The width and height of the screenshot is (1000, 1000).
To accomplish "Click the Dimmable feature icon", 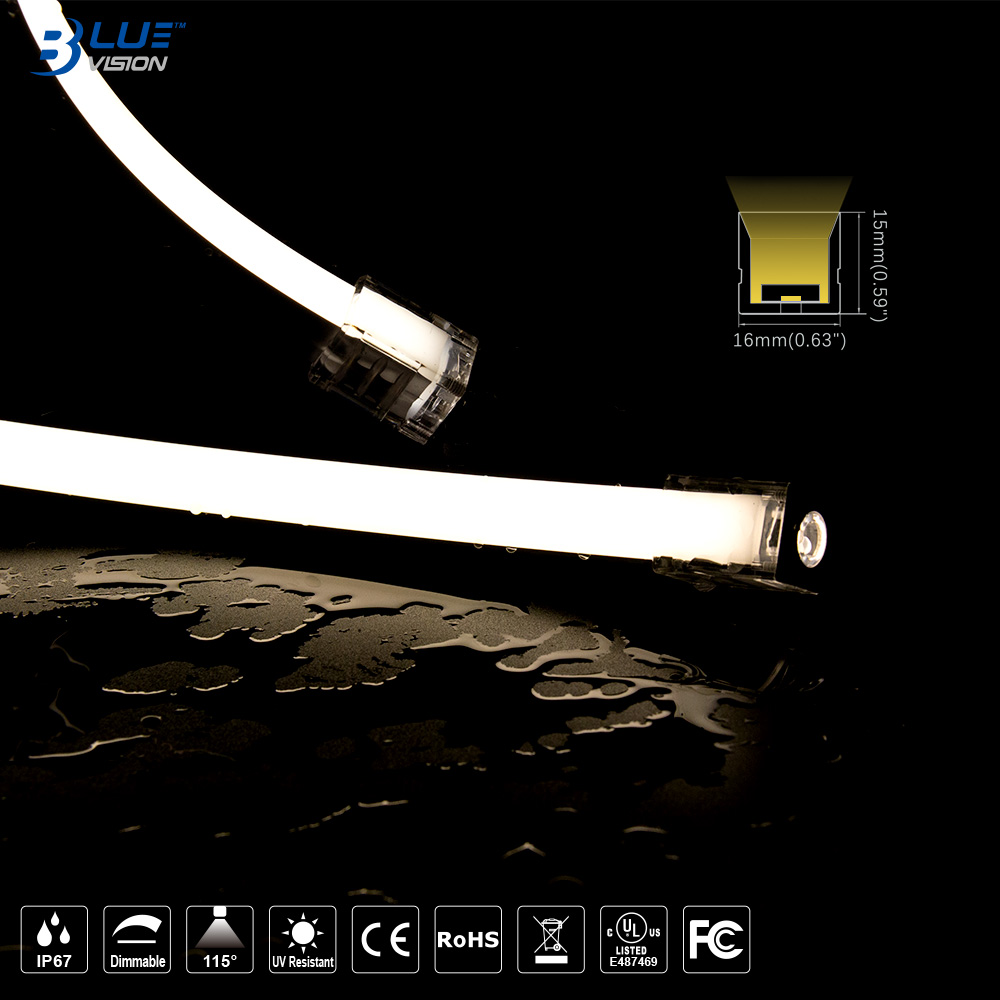I will 137,940.
